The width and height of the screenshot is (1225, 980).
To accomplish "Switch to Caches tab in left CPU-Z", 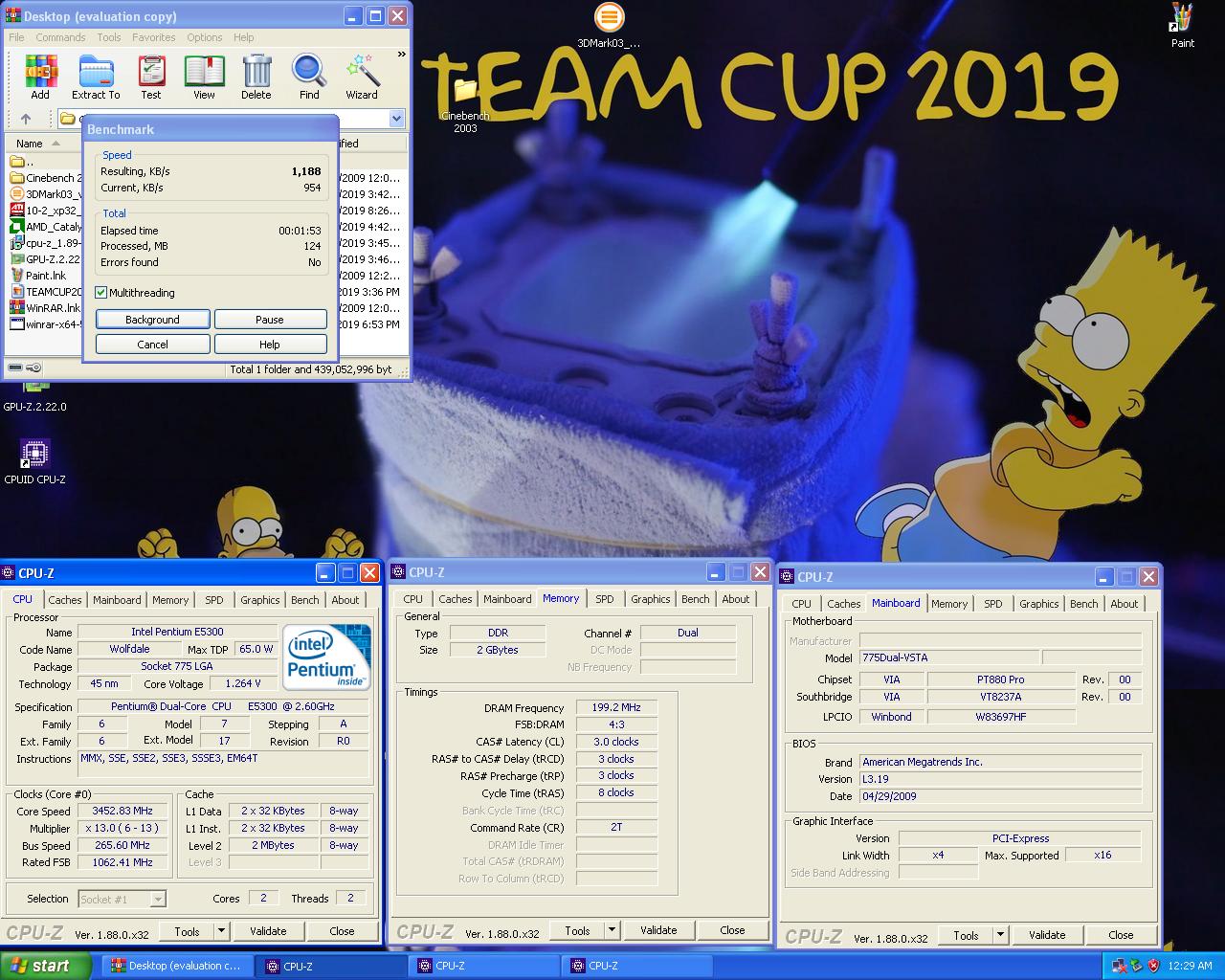I will pyautogui.click(x=65, y=600).
